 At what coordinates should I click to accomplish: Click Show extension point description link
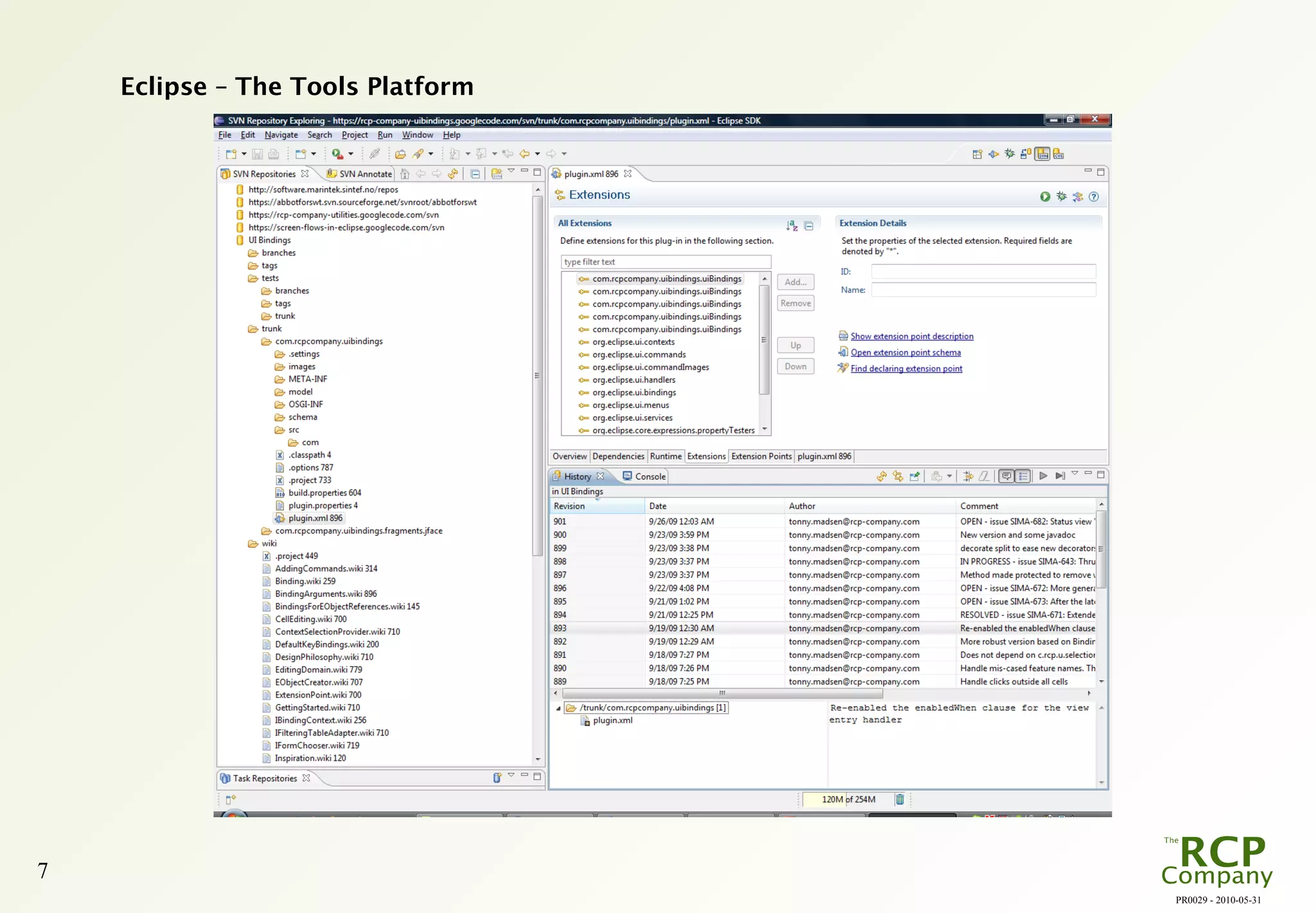(x=912, y=336)
